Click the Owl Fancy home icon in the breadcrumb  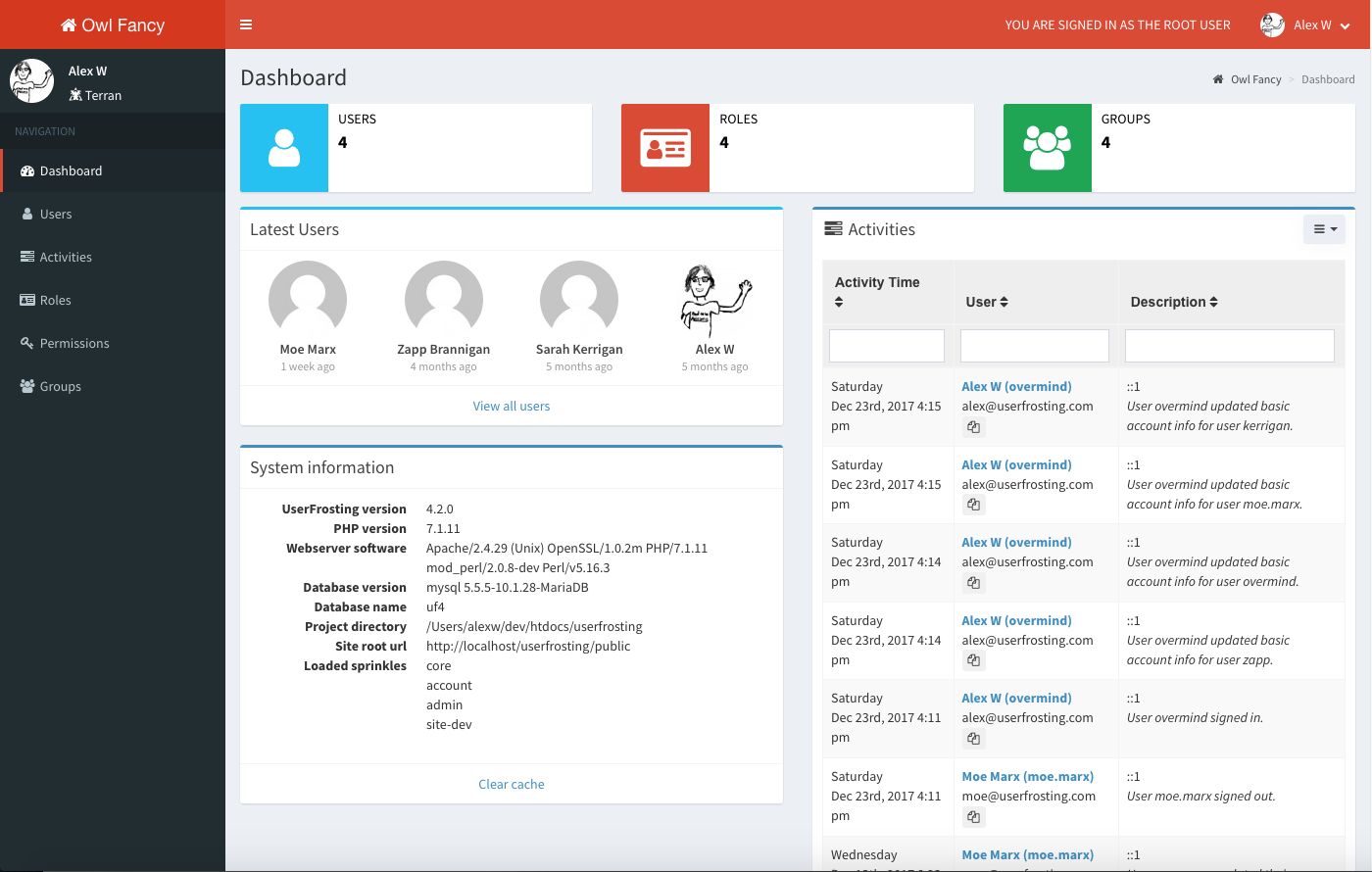tap(1218, 79)
